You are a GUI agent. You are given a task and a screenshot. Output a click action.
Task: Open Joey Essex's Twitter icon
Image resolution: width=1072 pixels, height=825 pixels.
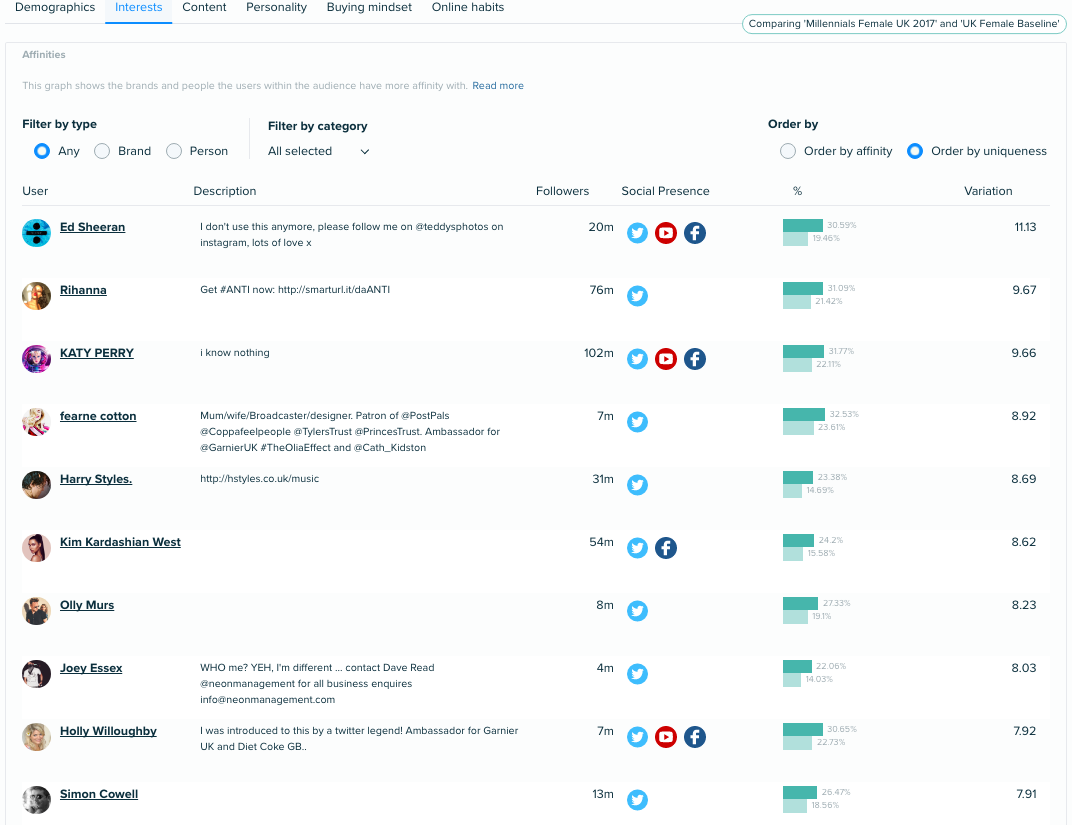pyautogui.click(x=637, y=674)
